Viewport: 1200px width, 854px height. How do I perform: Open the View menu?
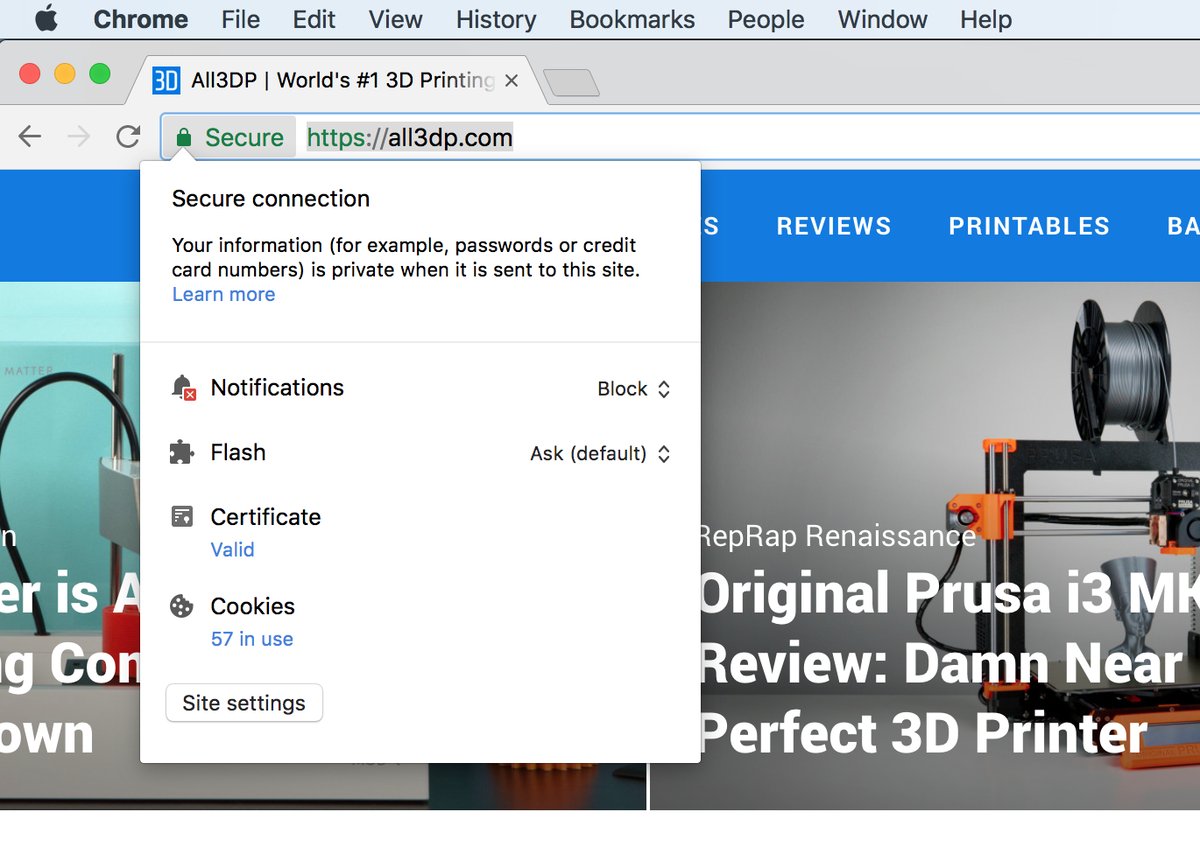(x=396, y=19)
